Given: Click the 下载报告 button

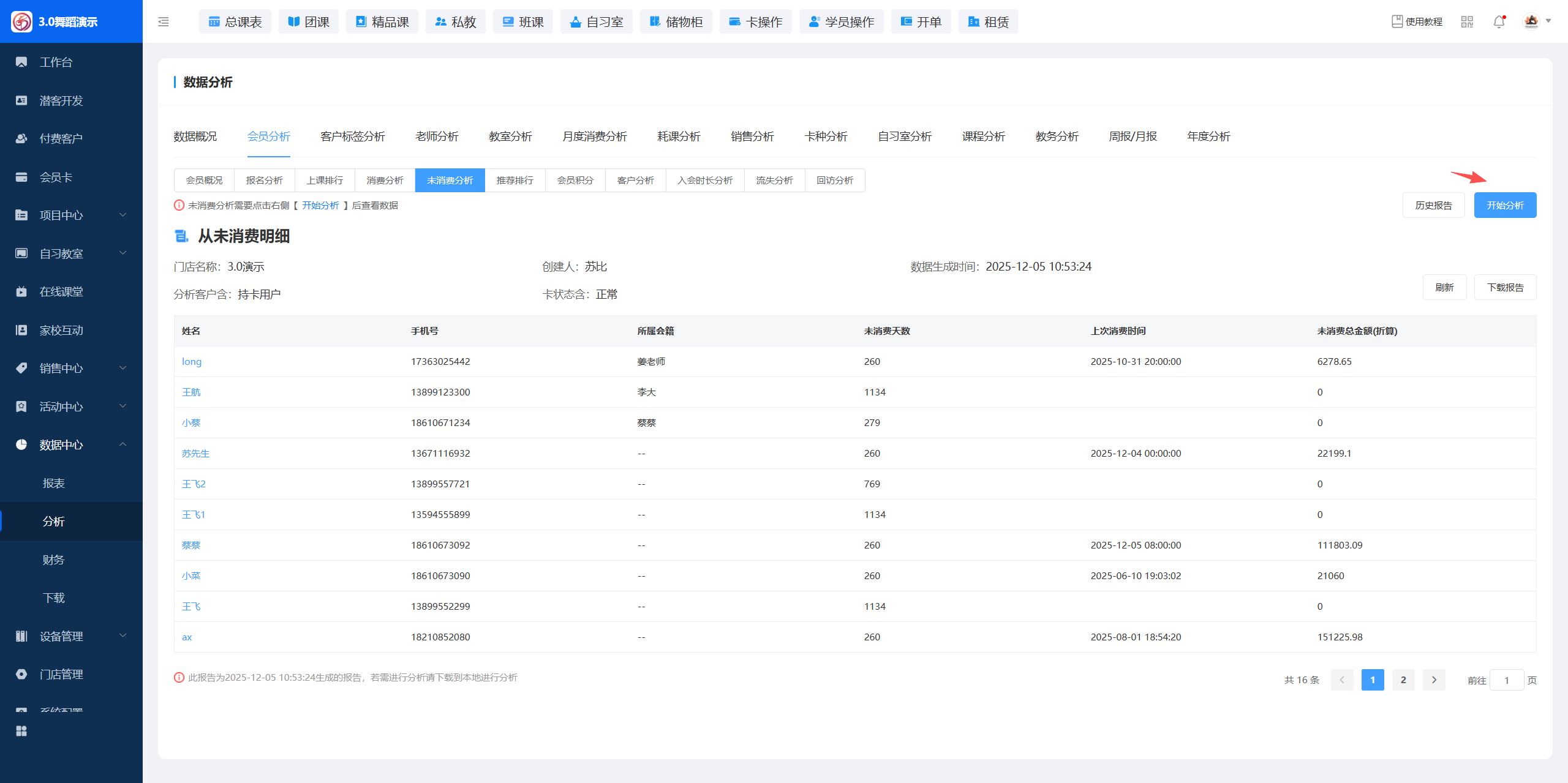Looking at the screenshot, I should pos(1505,287).
